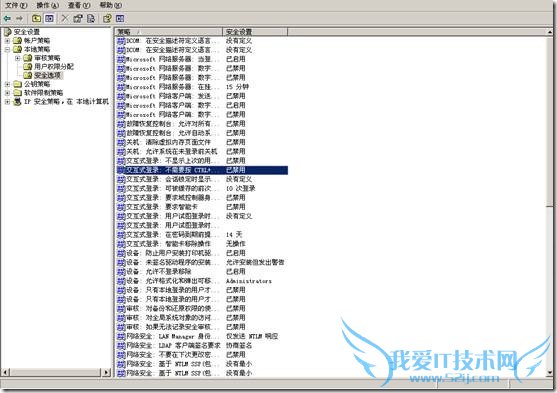557x393 pixels.
Task: Click the policy icon of 网络安全: LDAP 客户端签名要求
Action: point(121,346)
